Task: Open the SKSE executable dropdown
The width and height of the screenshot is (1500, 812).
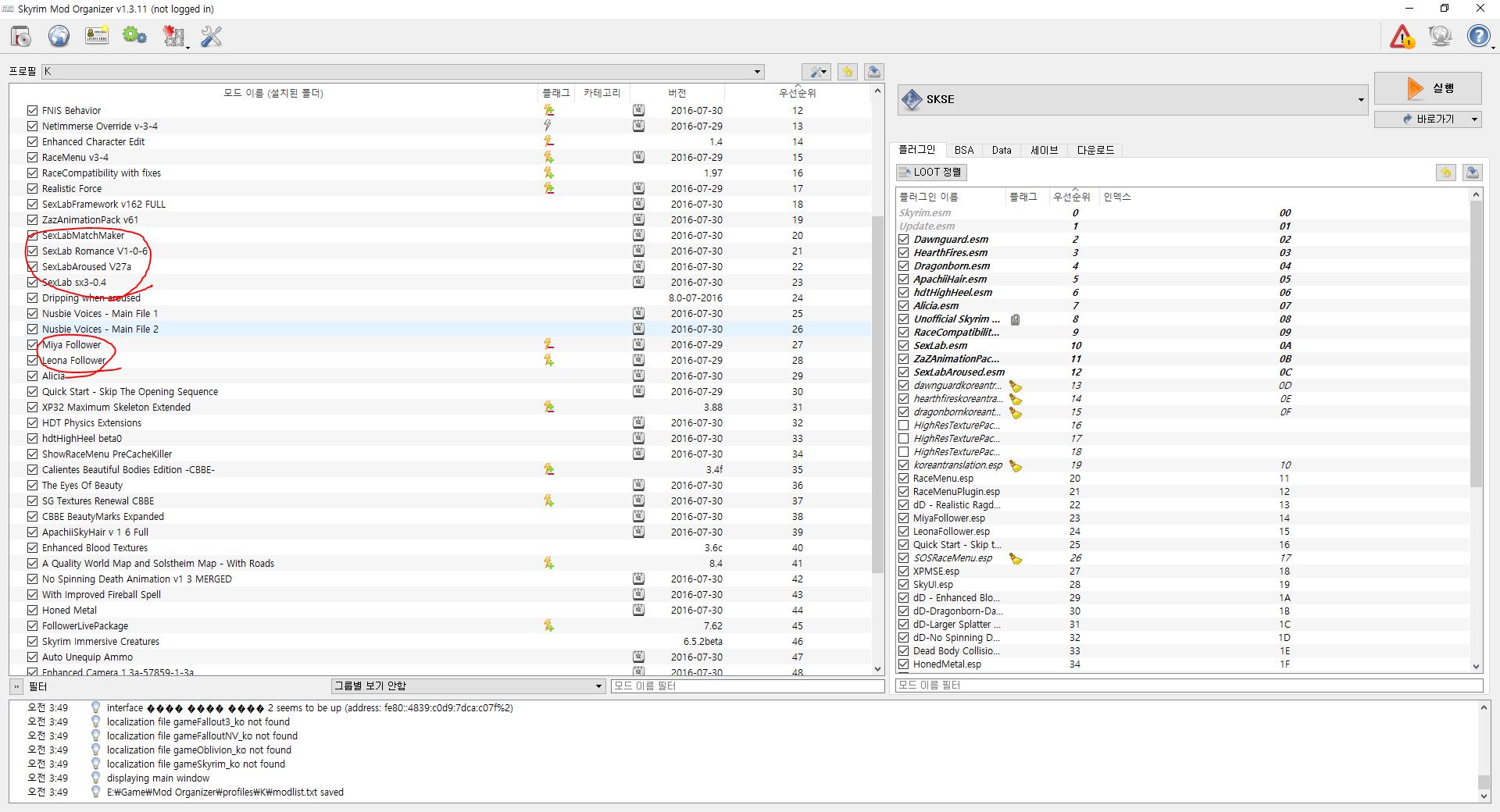Action: (x=1132, y=99)
